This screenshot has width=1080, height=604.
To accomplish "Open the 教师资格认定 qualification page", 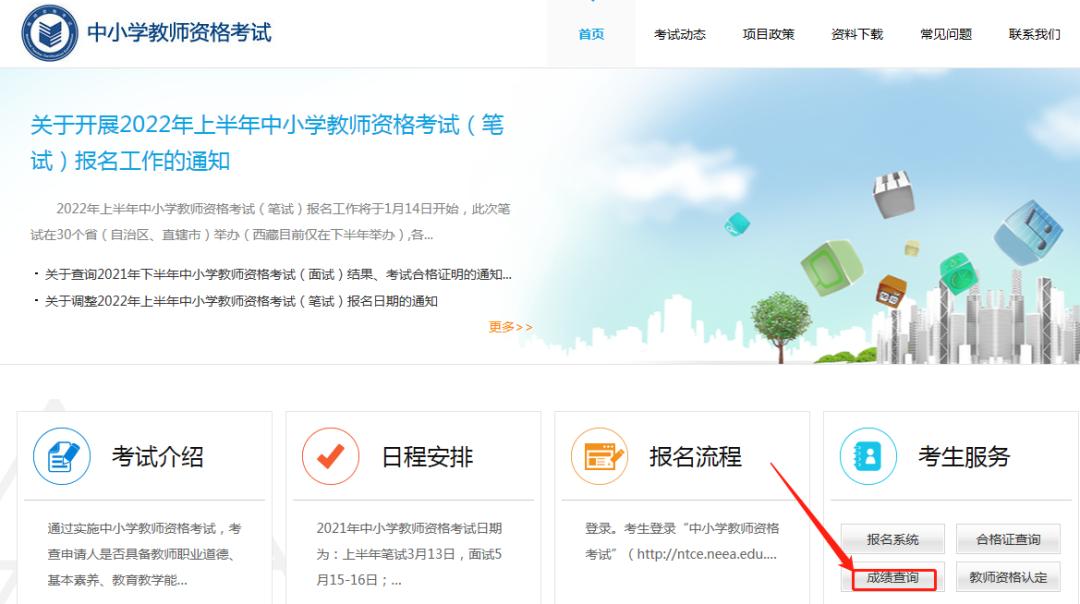I will point(1009,577).
